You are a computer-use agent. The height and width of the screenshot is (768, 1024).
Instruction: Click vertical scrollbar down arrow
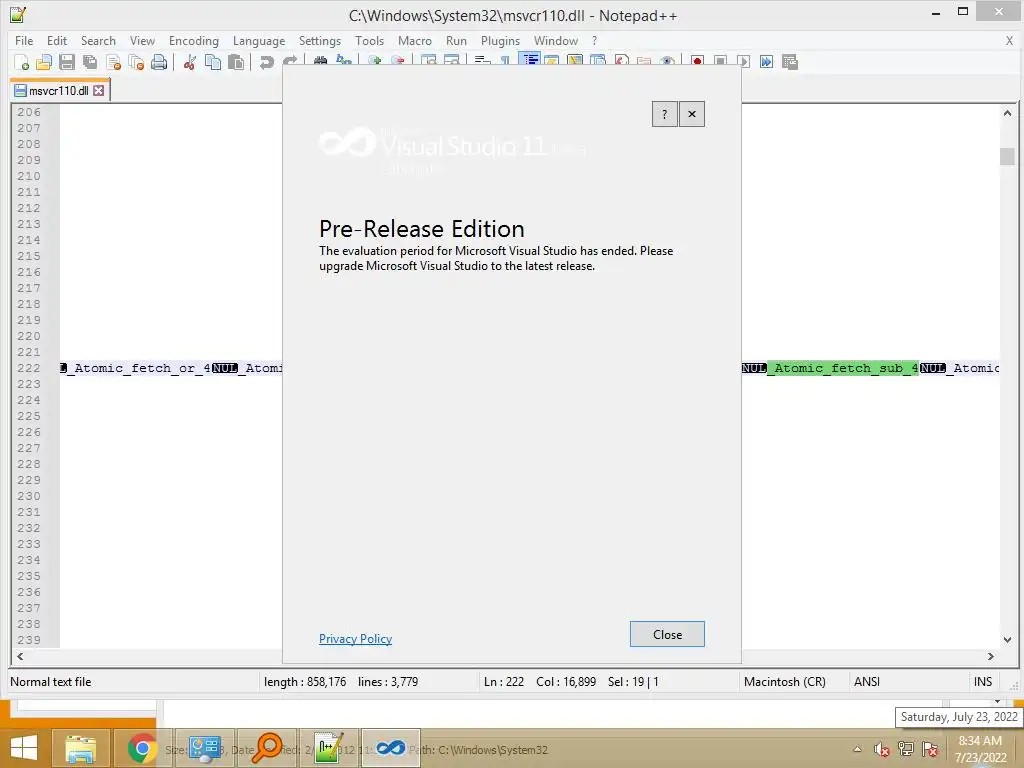pyautogui.click(x=1007, y=640)
